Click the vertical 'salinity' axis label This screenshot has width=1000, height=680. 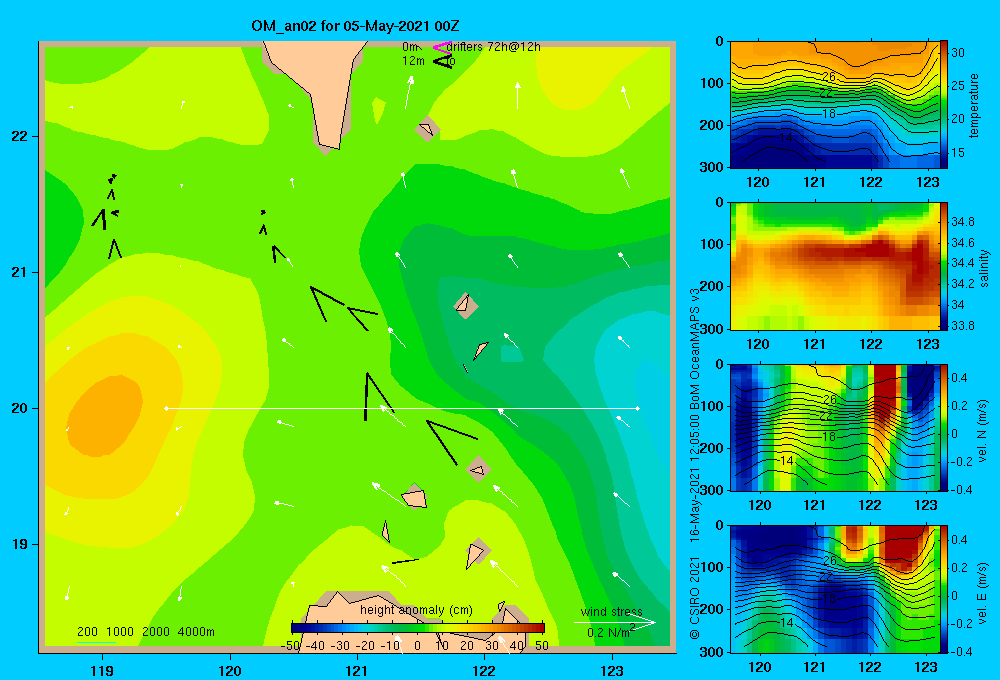click(x=985, y=268)
